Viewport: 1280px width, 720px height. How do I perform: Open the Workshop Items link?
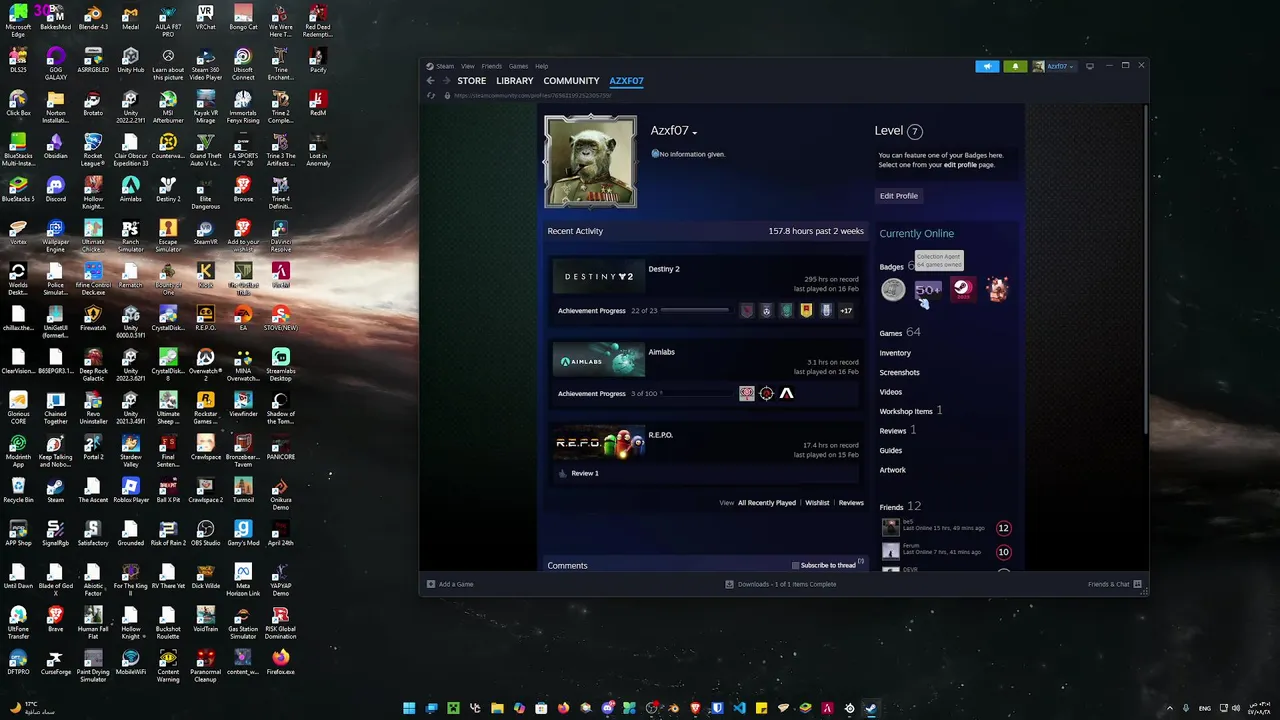906,411
